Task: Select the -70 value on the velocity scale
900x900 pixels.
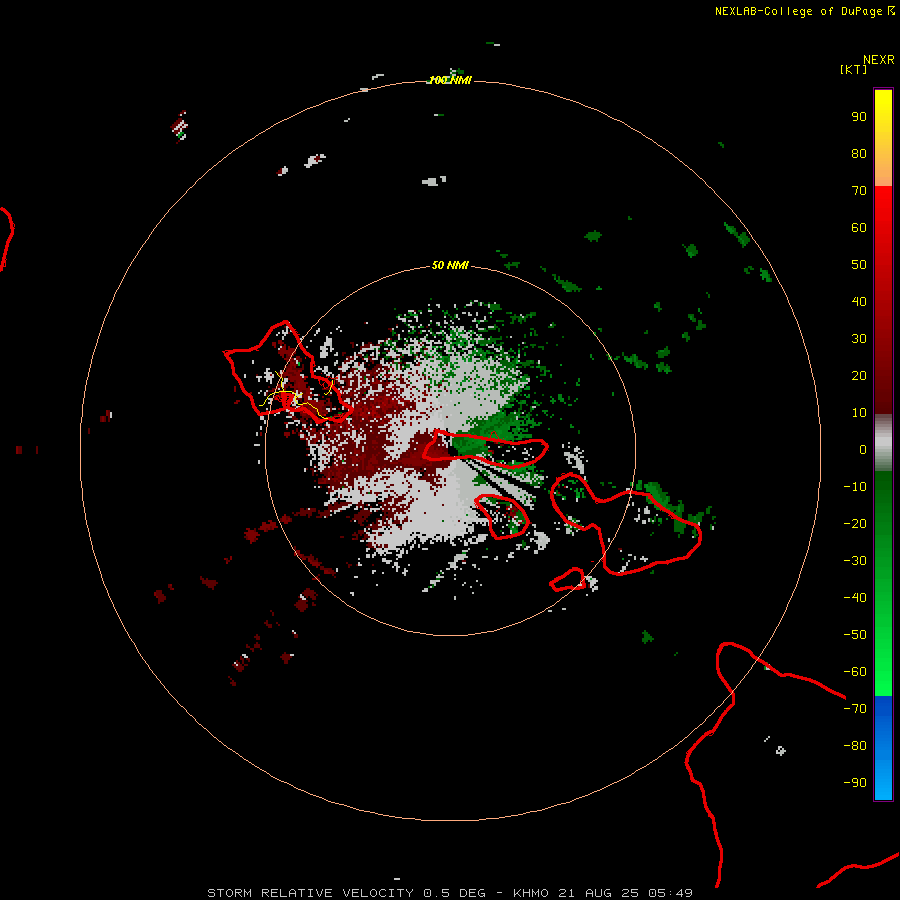Action: 855,709
